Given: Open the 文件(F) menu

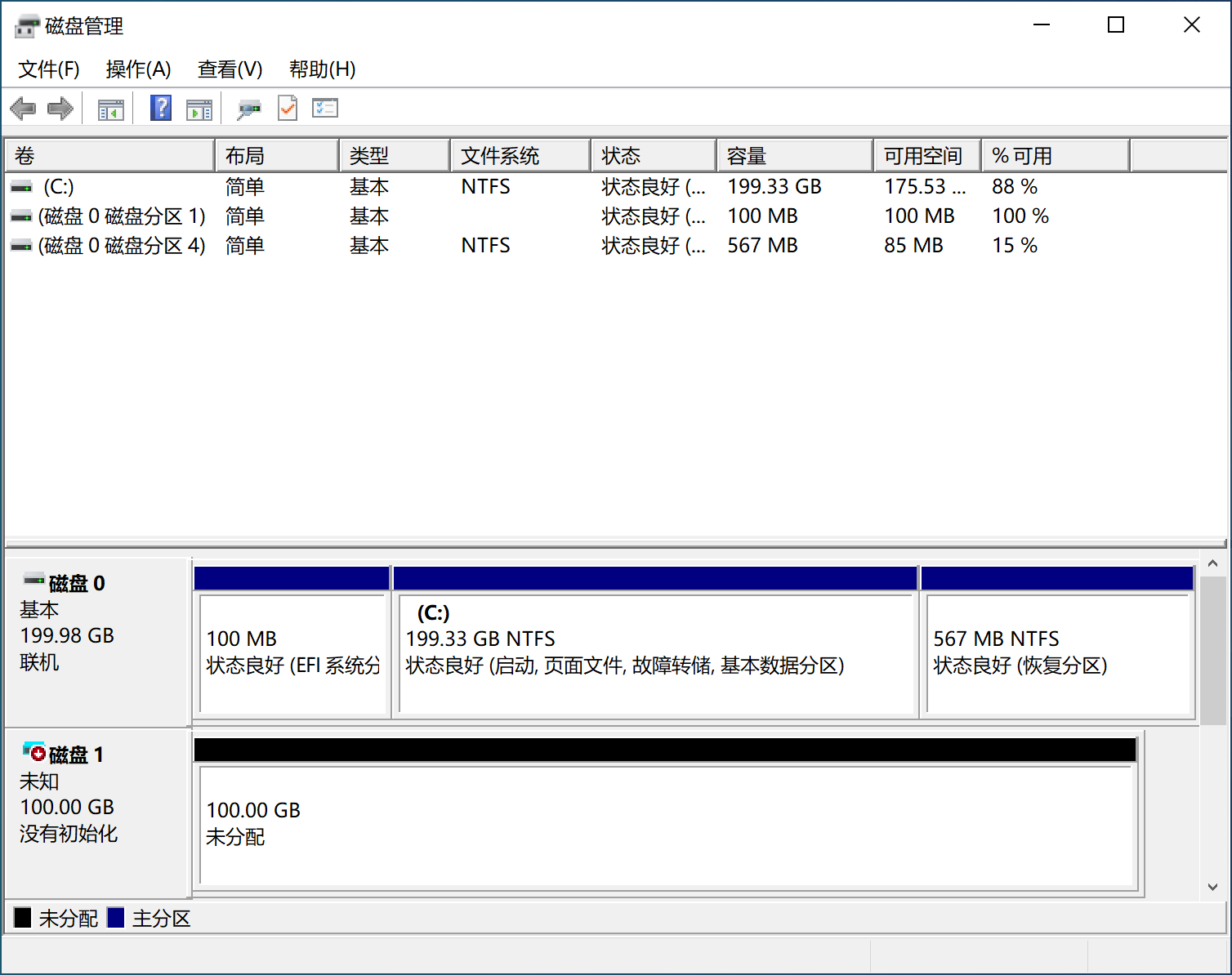Looking at the screenshot, I should [47, 69].
